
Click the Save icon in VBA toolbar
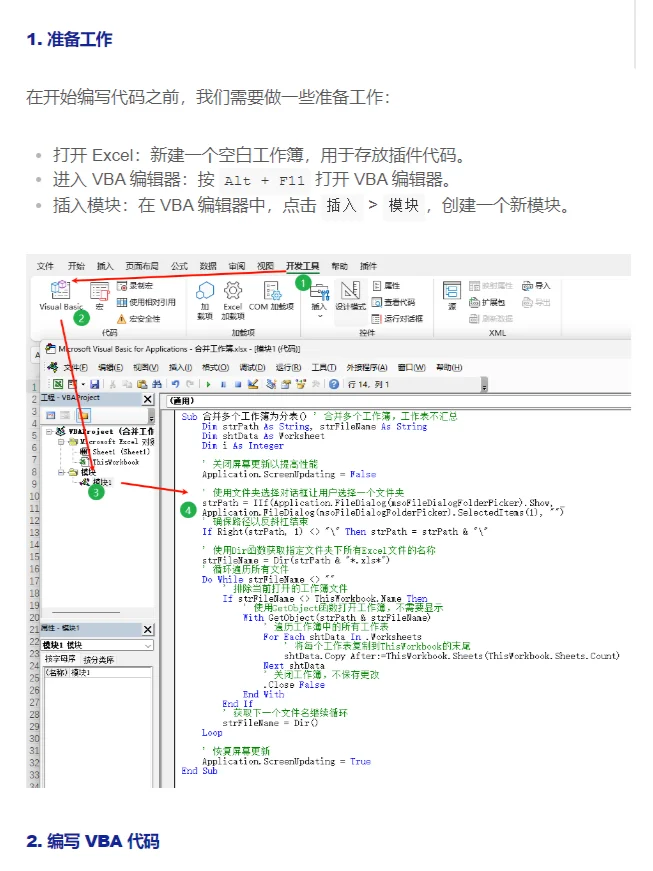pos(94,384)
